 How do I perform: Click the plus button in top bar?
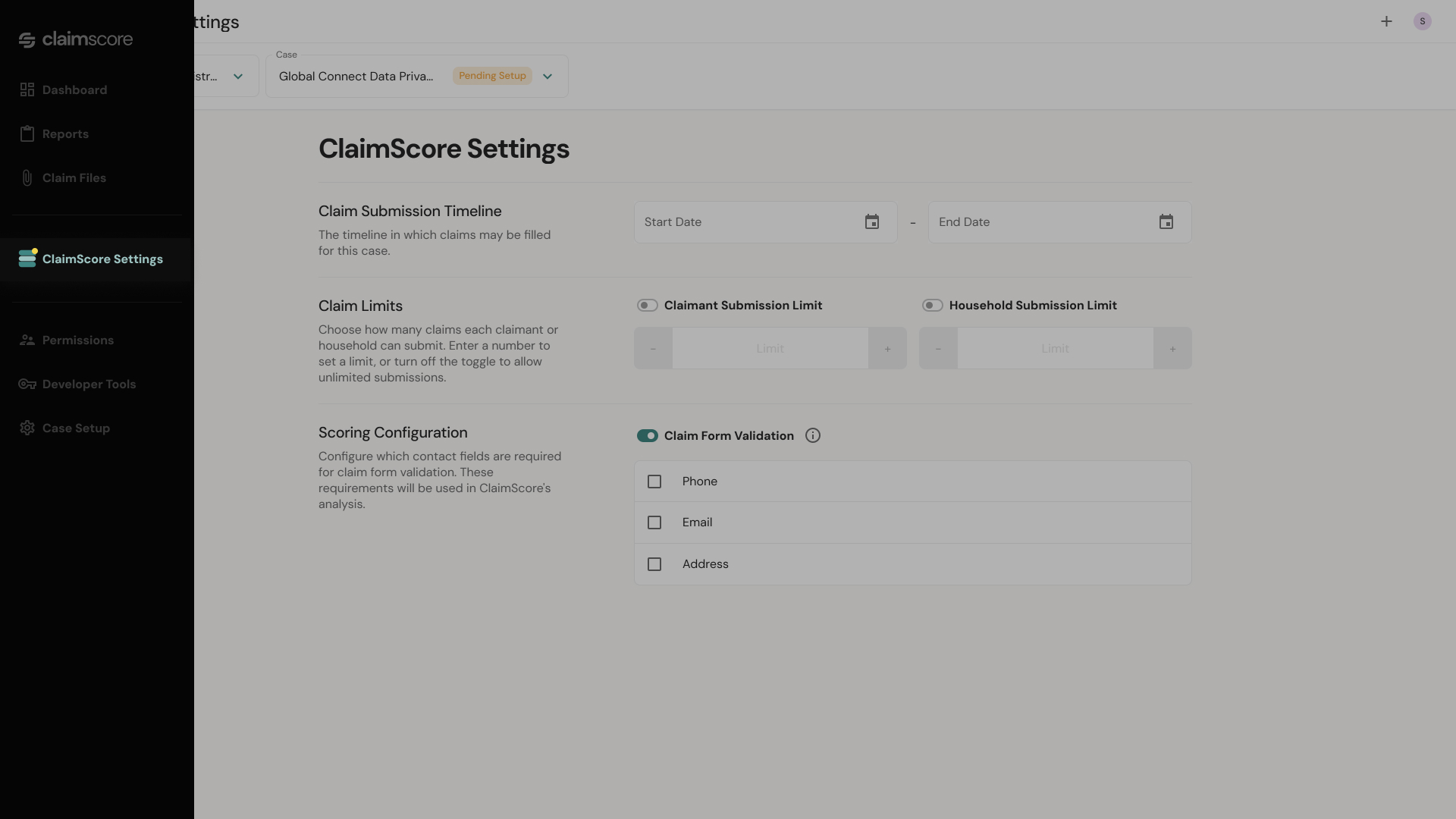1386,21
